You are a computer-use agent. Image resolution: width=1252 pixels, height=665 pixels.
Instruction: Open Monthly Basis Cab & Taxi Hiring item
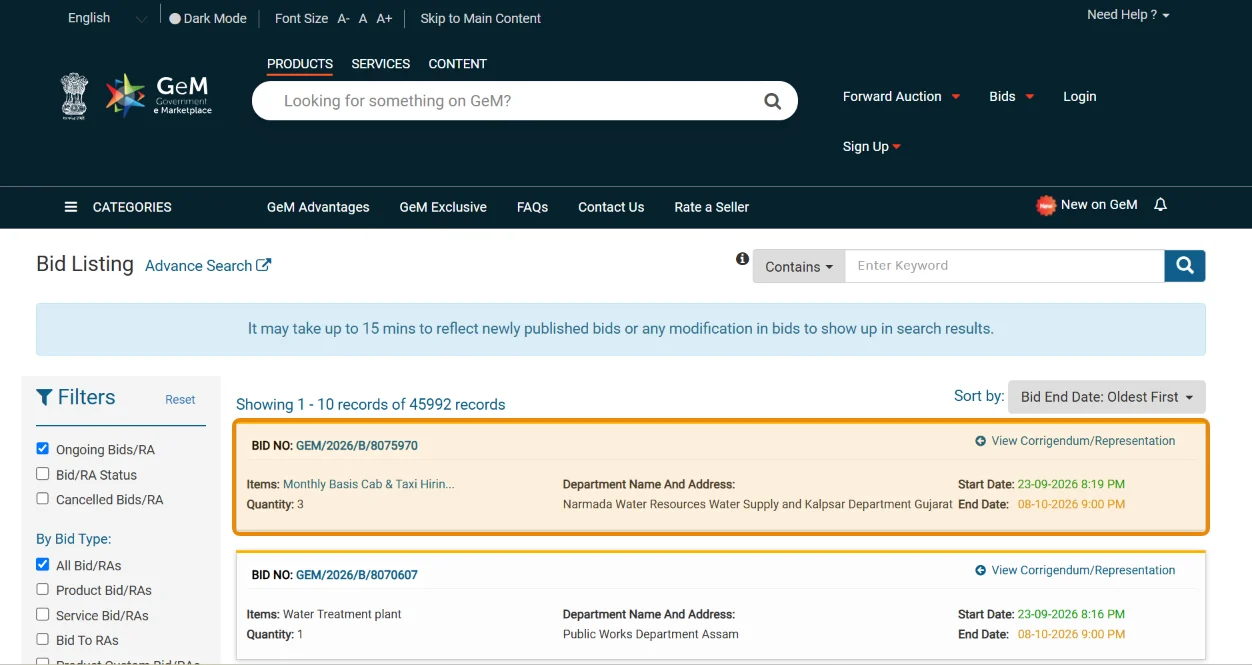tap(368, 484)
